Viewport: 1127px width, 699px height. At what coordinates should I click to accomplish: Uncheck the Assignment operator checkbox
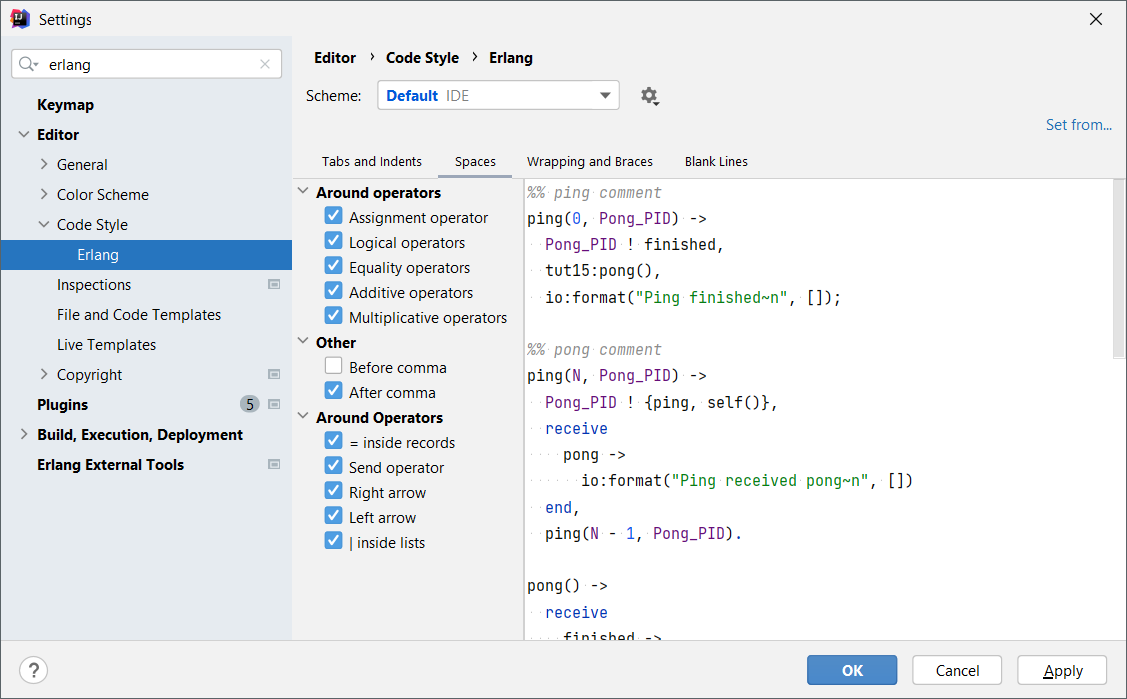coord(334,216)
